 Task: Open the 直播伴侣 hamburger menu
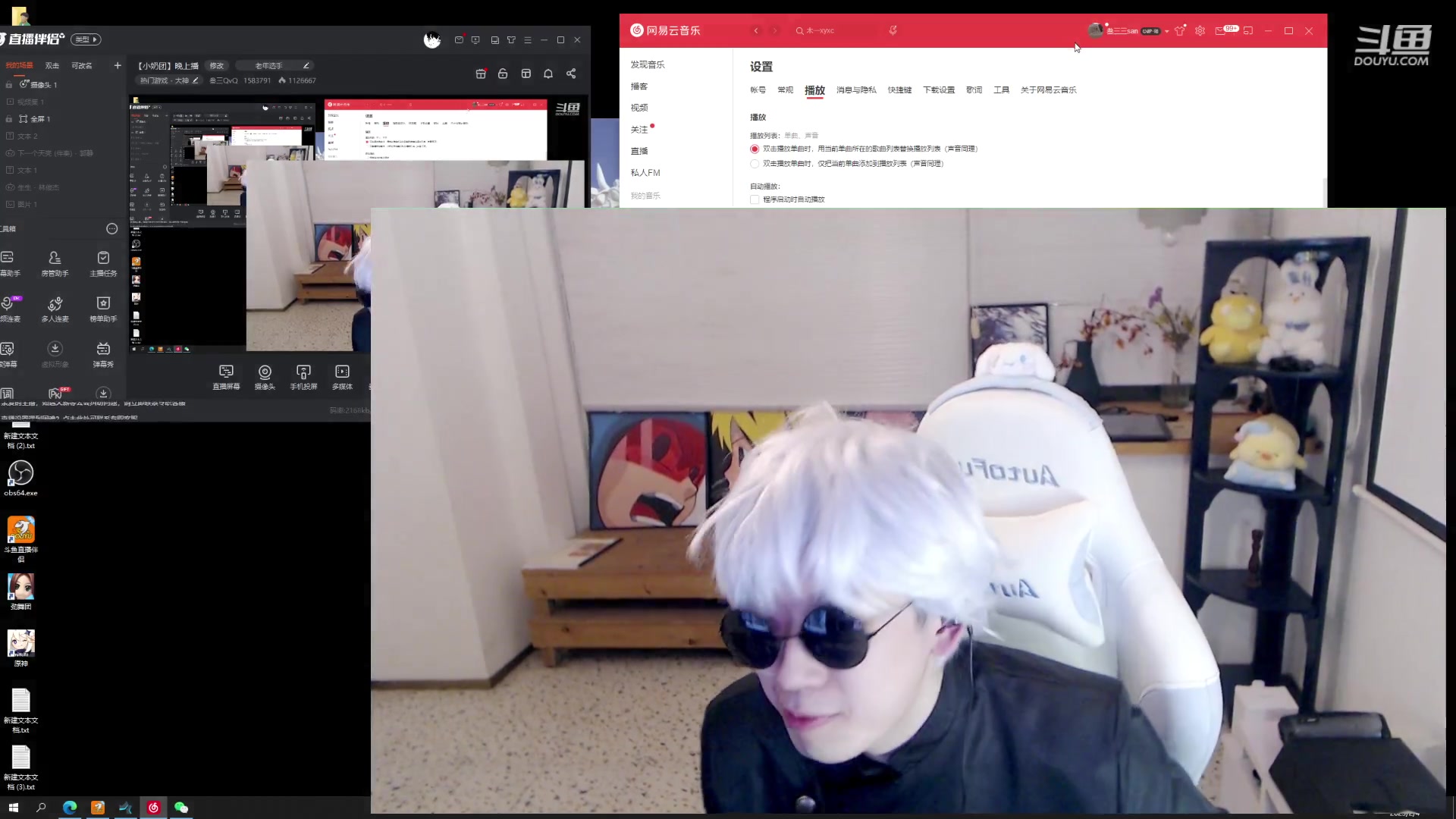(x=528, y=40)
